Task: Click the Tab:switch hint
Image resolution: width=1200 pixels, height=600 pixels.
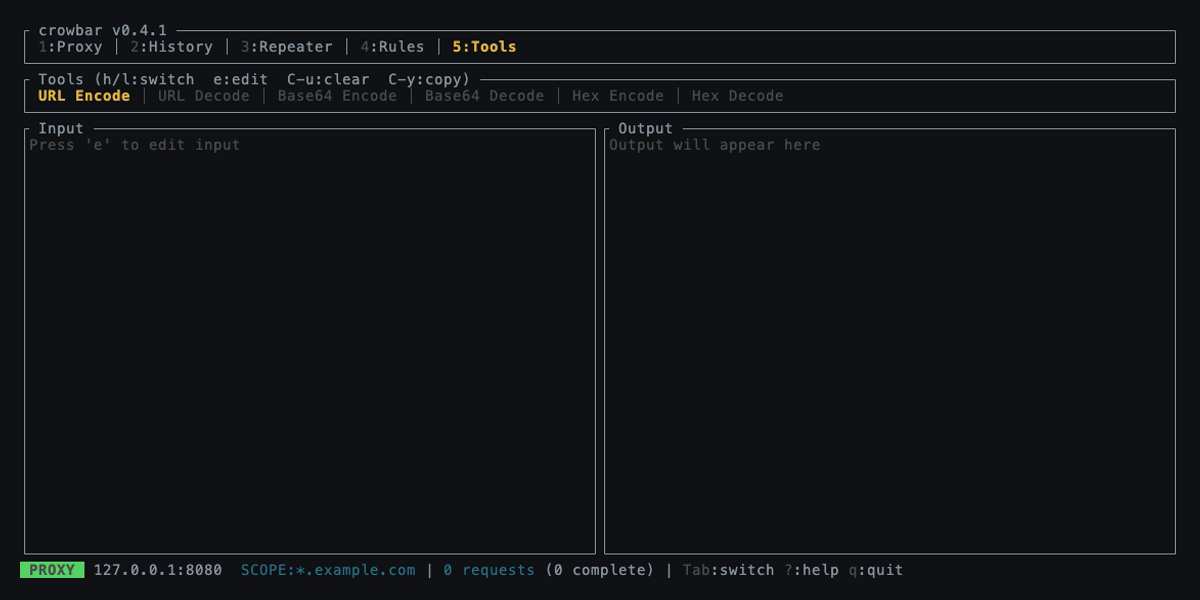Action: [x=728, y=570]
